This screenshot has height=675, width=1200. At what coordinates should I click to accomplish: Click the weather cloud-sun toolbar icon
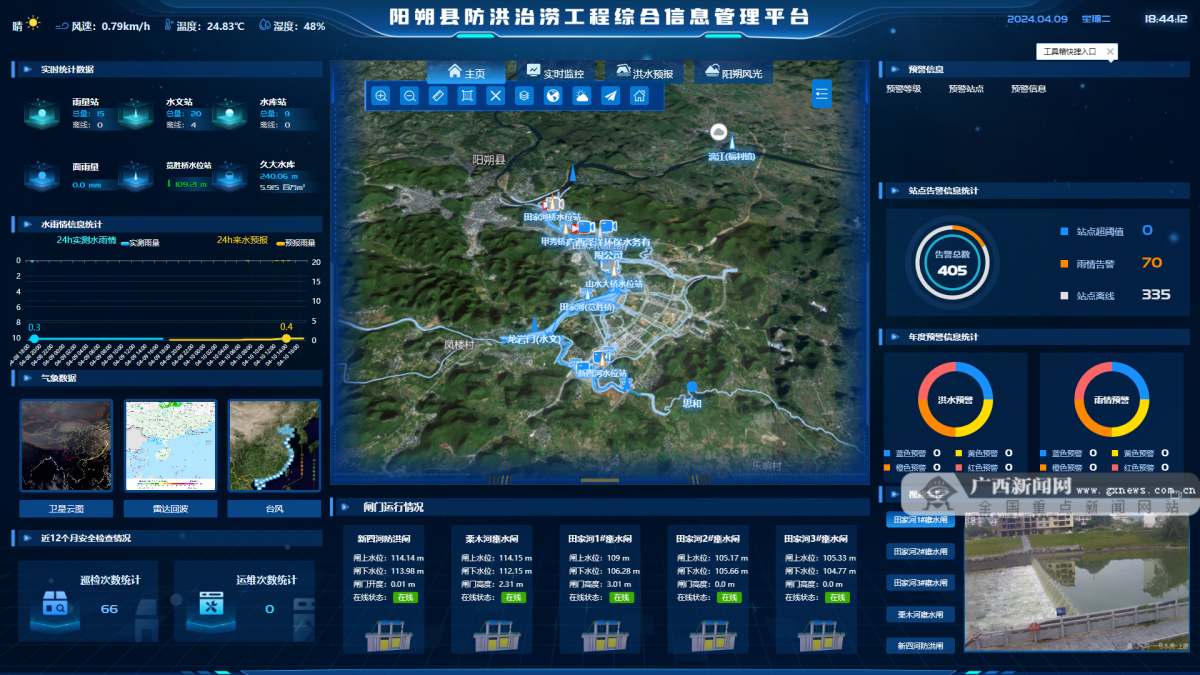[x=581, y=96]
